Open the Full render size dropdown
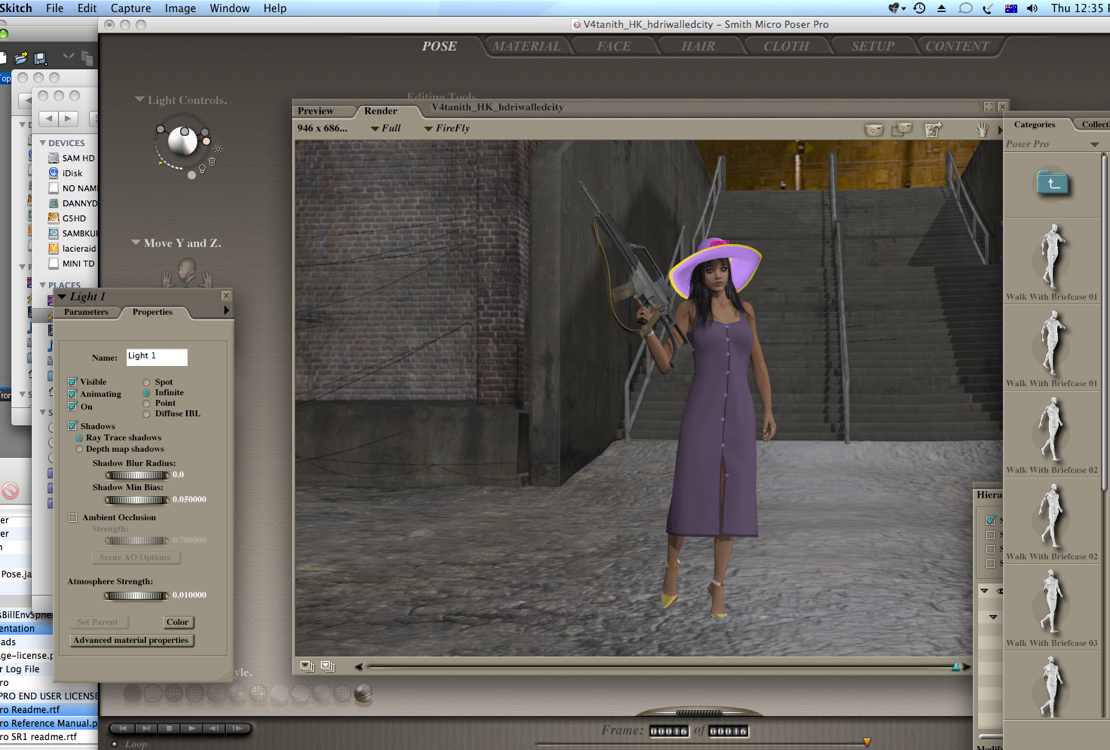1110x750 pixels. point(385,128)
